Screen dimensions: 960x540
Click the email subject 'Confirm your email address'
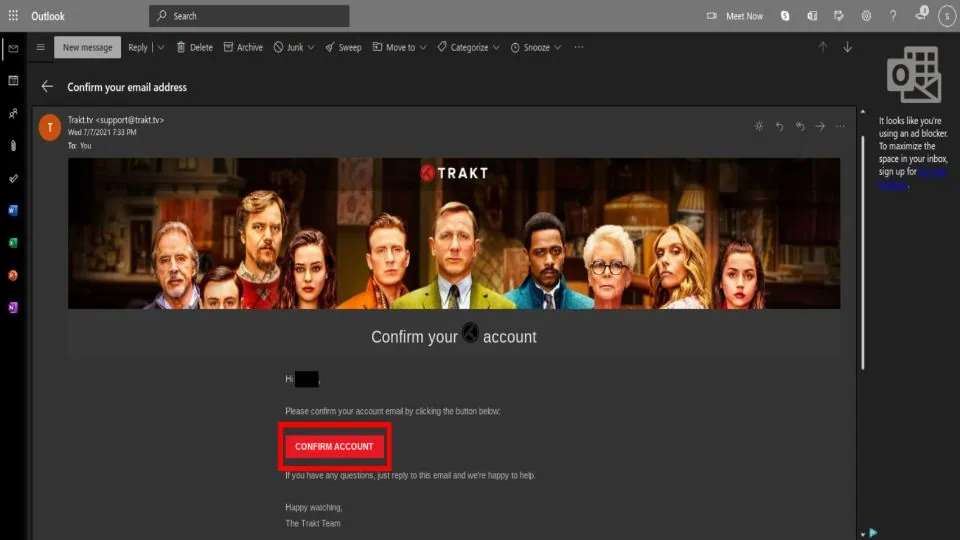127,87
